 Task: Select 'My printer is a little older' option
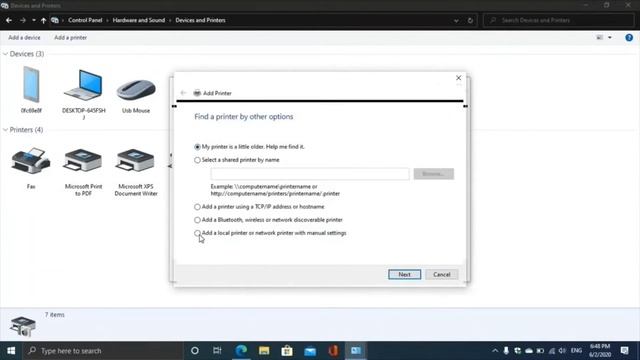(198, 147)
